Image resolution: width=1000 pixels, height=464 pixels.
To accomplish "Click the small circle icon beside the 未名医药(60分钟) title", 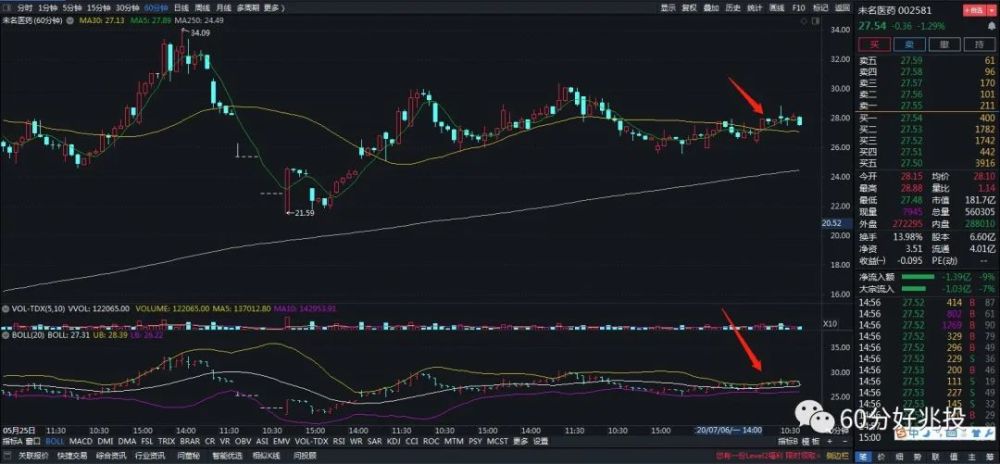I will pyautogui.click(x=70, y=20).
